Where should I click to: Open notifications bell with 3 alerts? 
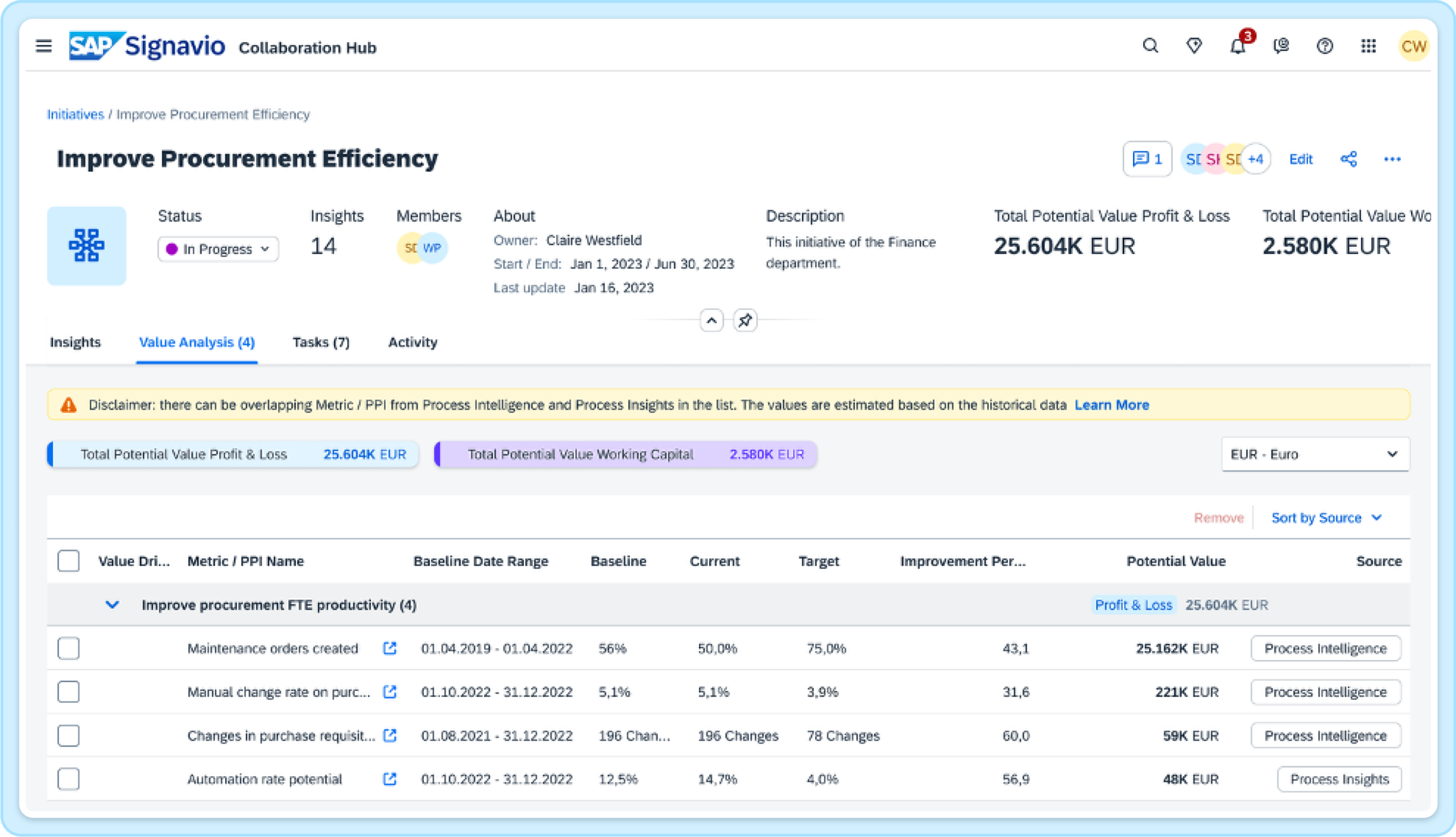[x=1238, y=46]
